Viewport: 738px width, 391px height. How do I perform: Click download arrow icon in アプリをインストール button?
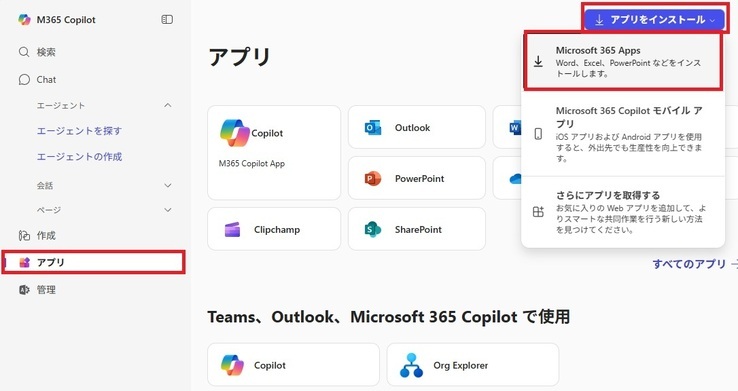click(599, 20)
